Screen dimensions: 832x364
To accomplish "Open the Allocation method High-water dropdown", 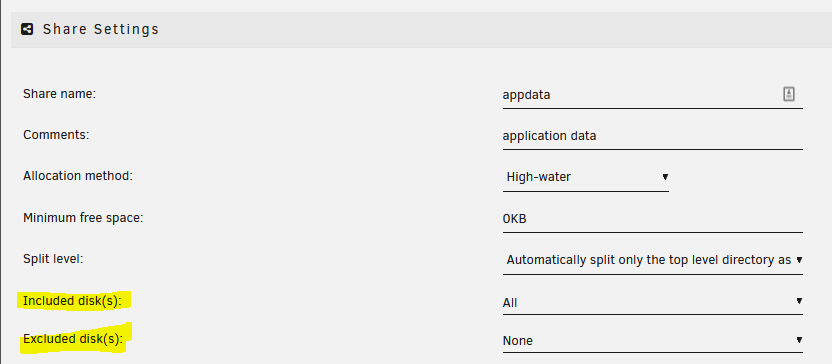I will 585,178.
